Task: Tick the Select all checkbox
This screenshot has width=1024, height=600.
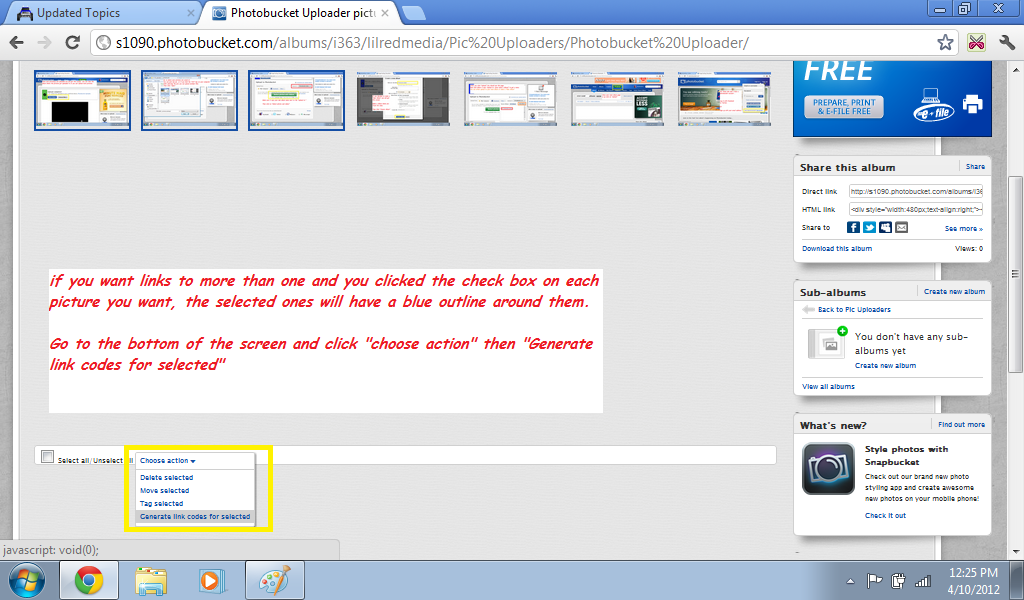Action: pos(47,457)
